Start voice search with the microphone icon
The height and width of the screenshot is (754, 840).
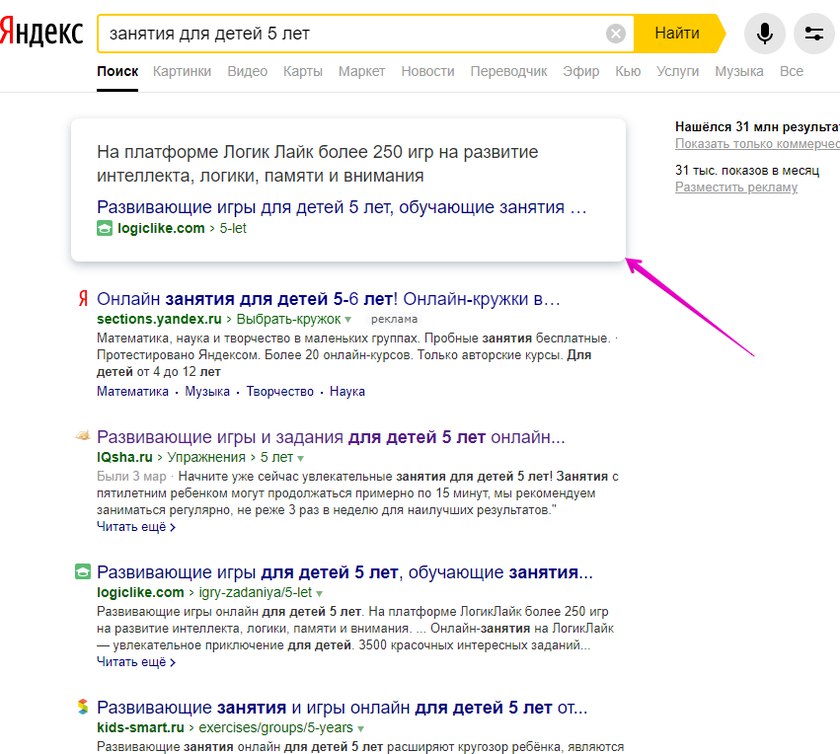[x=764, y=34]
